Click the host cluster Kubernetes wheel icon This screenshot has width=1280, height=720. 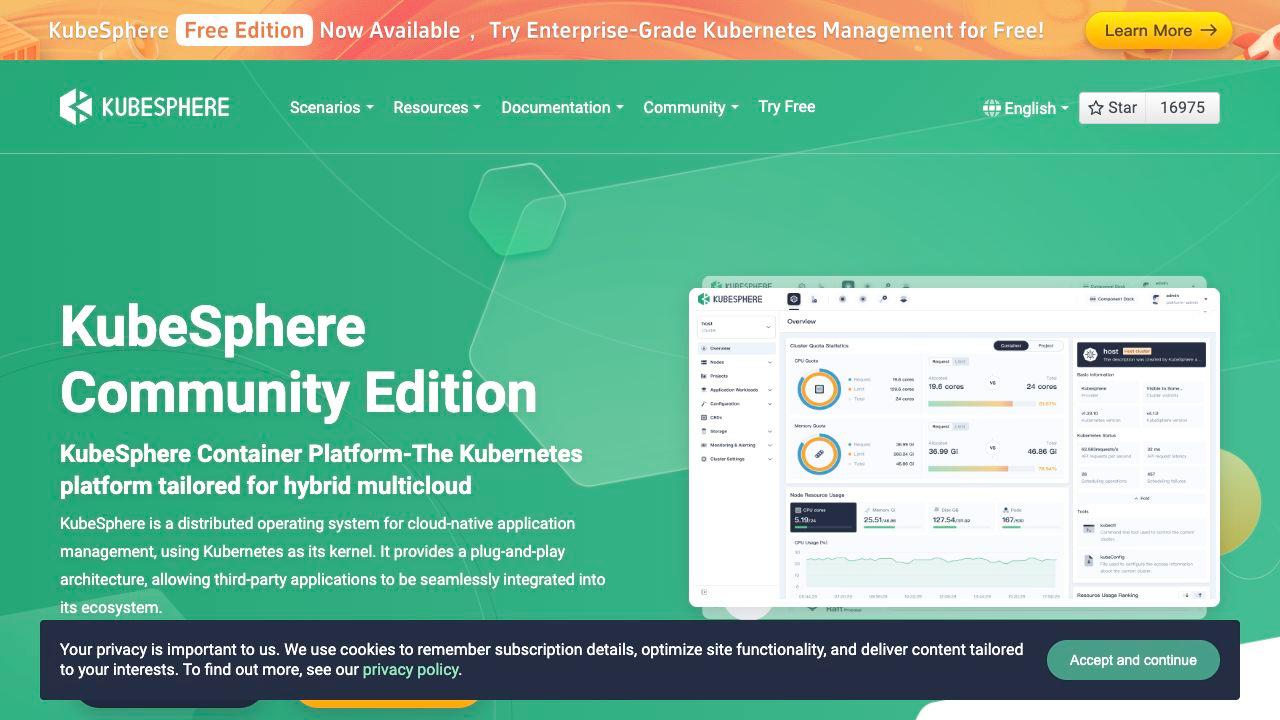click(1090, 355)
